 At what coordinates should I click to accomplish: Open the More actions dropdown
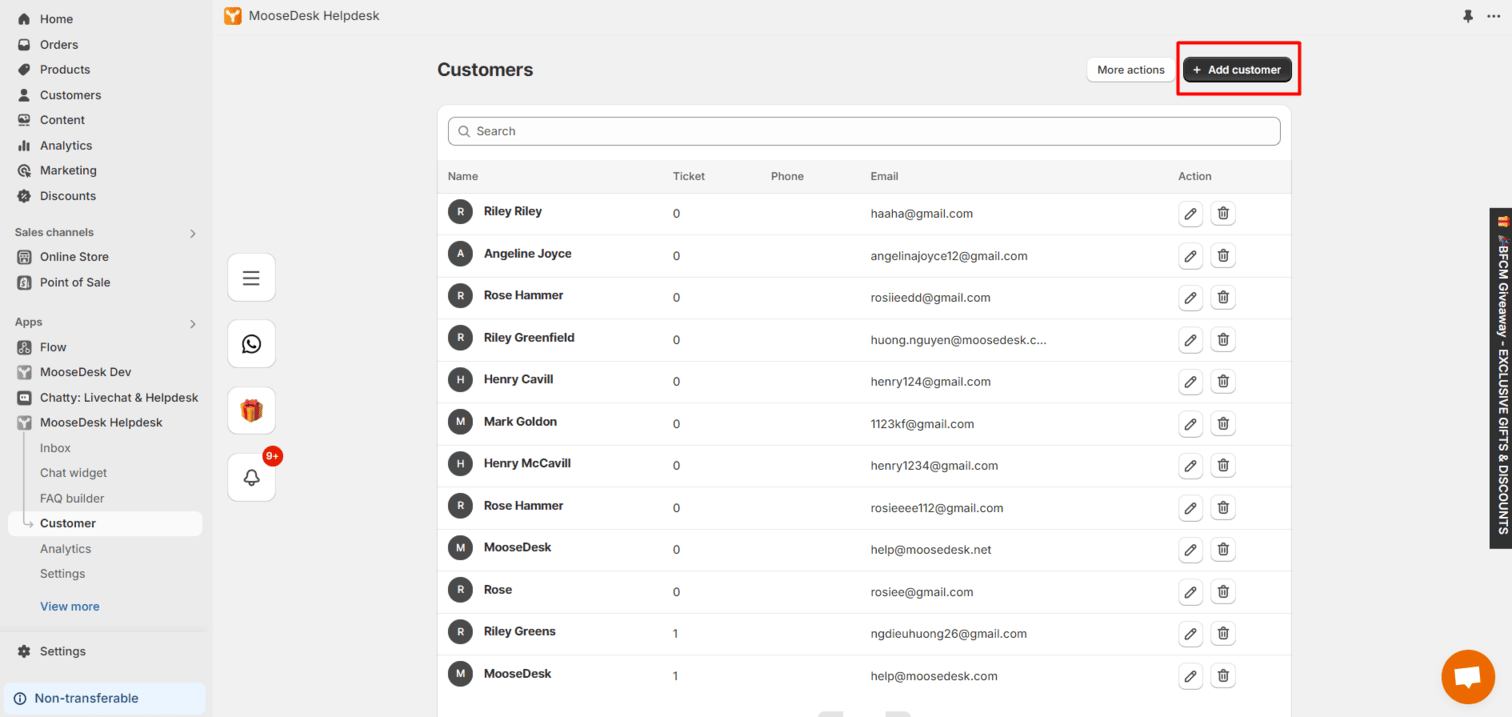tap(1131, 70)
